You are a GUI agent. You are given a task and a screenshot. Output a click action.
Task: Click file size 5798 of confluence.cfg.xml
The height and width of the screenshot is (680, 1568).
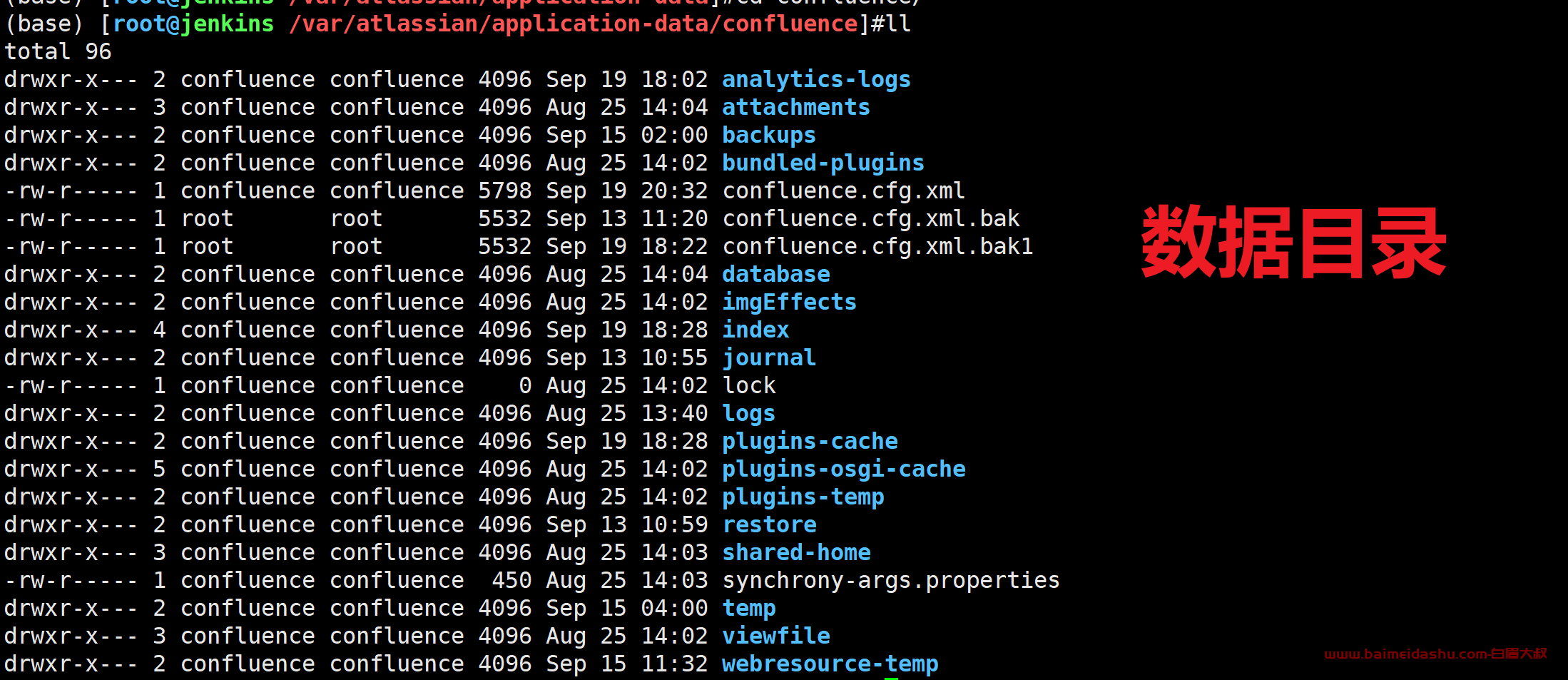(505, 191)
